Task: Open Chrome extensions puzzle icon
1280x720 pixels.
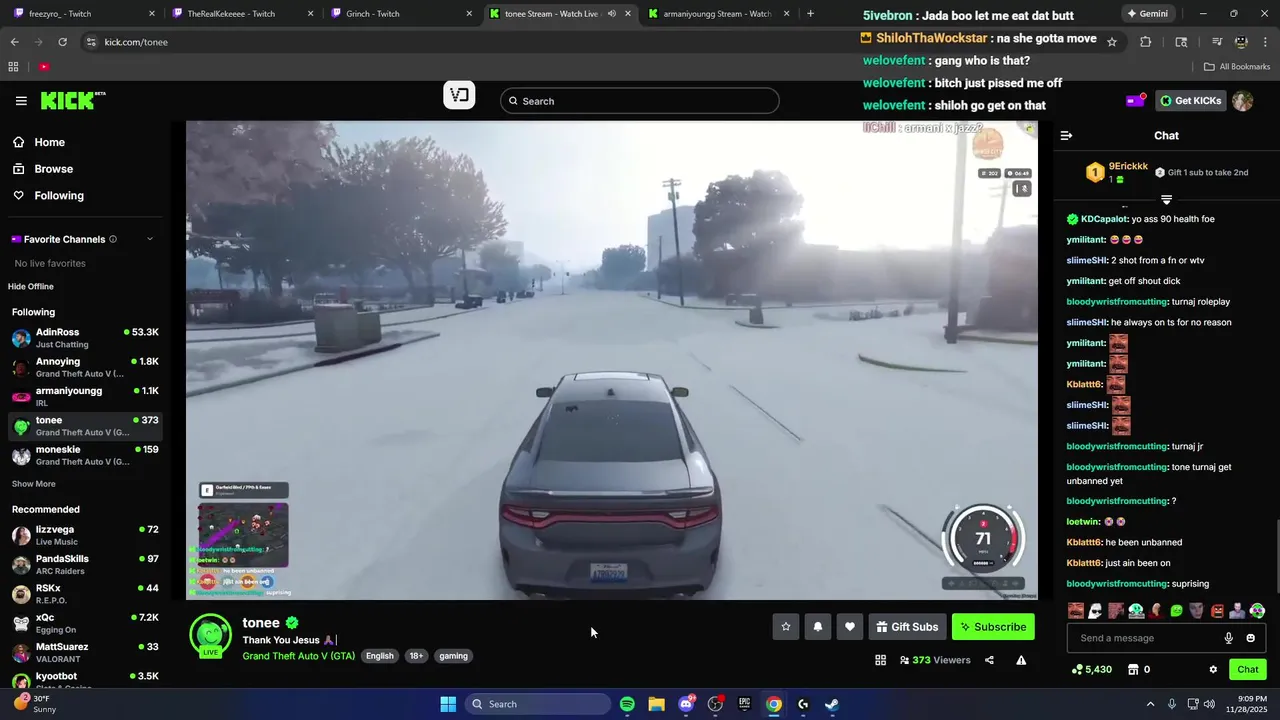Action: pyautogui.click(x=1146, y=42)
